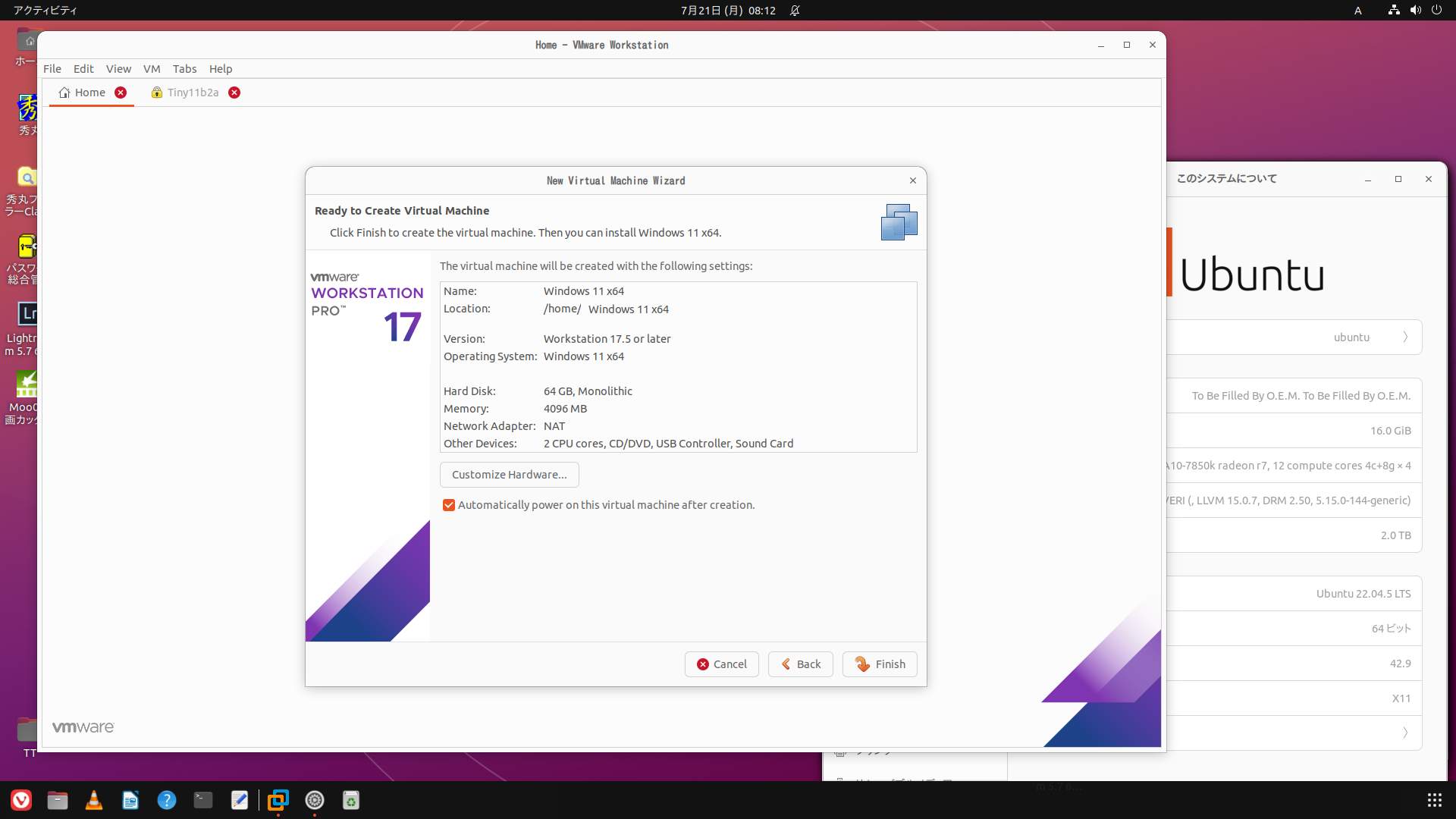The image size is (1456, 819).
Task: Open the View menu
Action: [x=118, y=68]
